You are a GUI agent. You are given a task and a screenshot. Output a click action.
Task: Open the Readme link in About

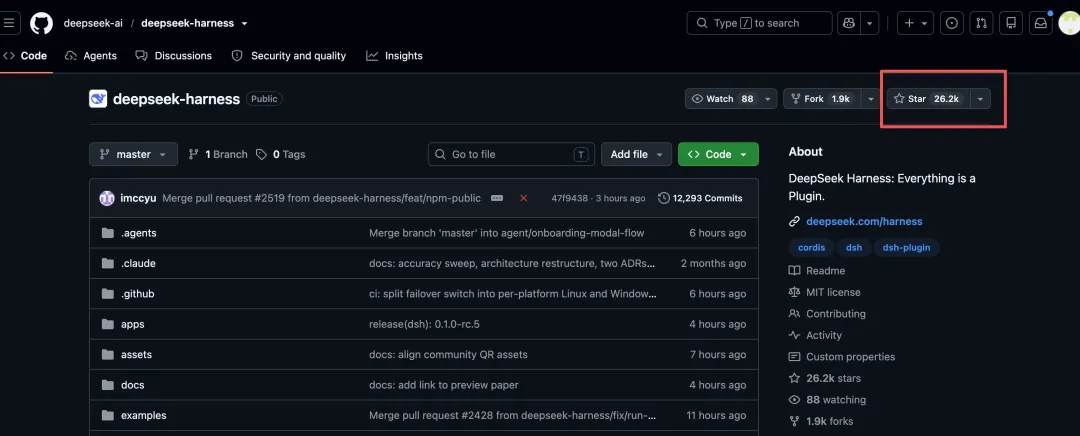point(817,271)
